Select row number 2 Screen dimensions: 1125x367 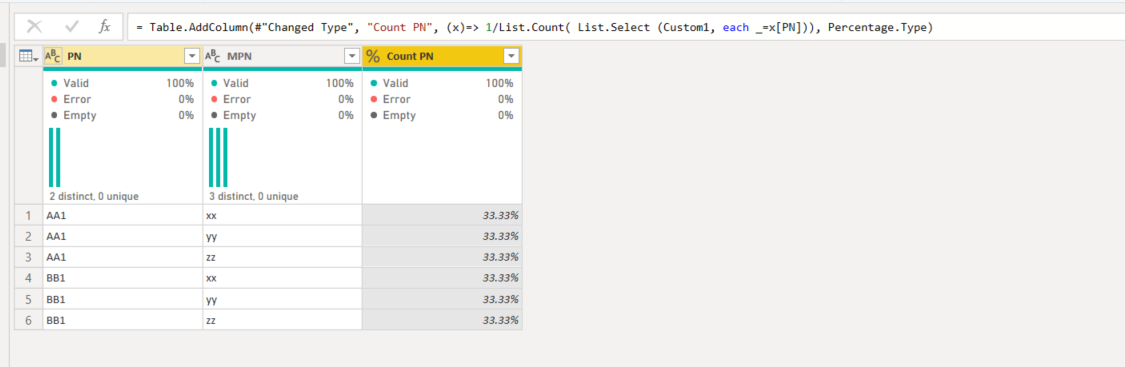(x=29, y=236)
